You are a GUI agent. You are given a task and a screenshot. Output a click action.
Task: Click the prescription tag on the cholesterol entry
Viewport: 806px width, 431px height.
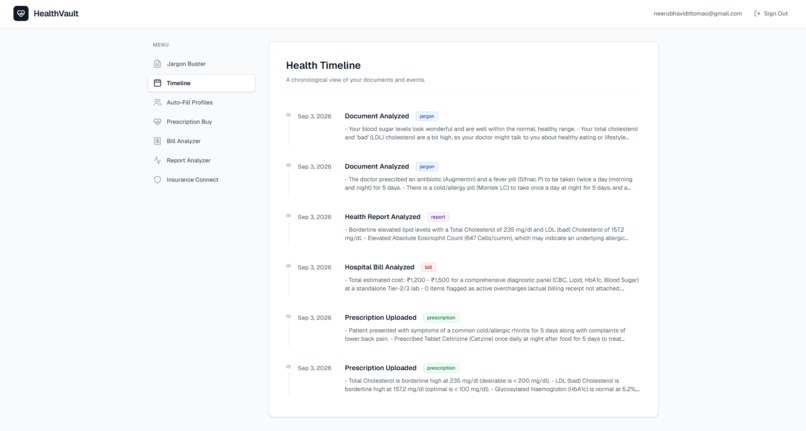coord(441,368)
